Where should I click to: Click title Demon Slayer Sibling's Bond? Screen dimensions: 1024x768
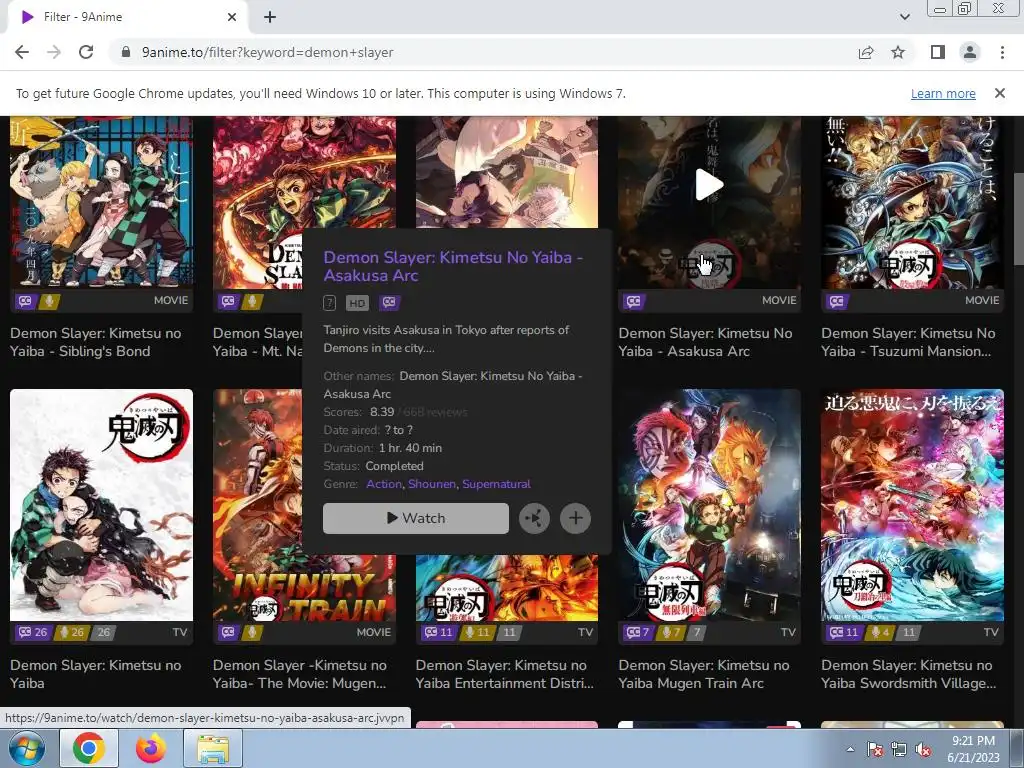coord(95,342)
